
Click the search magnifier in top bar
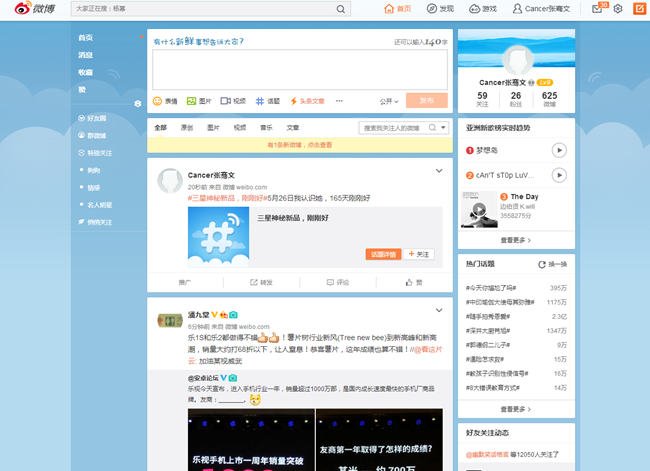pyautogui.click(x=341, y=9)
